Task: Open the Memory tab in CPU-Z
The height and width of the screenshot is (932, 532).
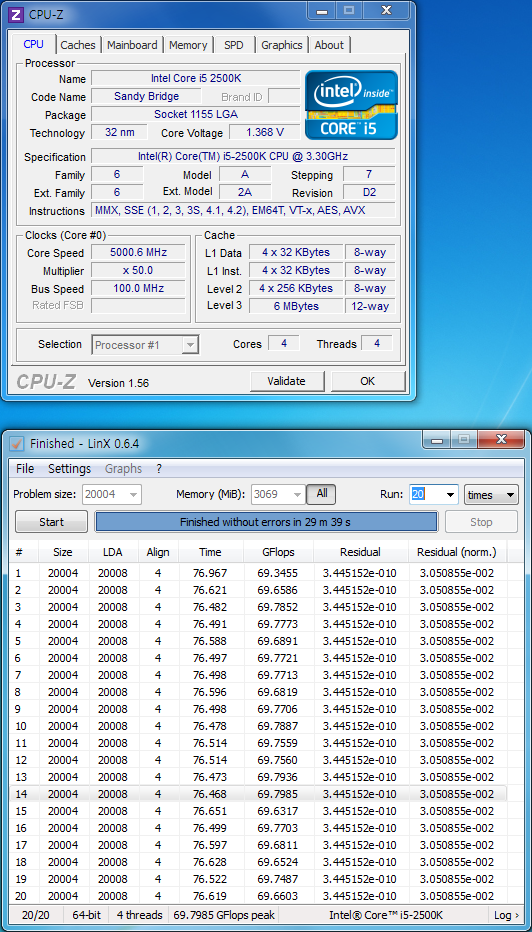Action: coord(188,45)
